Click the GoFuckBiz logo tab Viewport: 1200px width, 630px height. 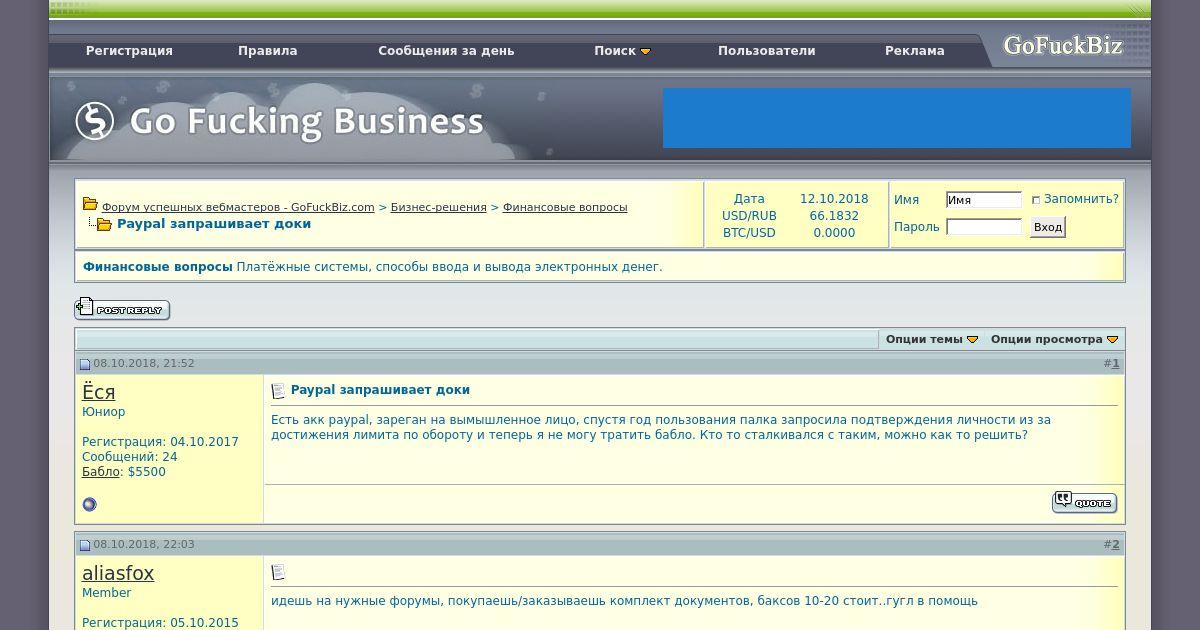click(1063, 46)
